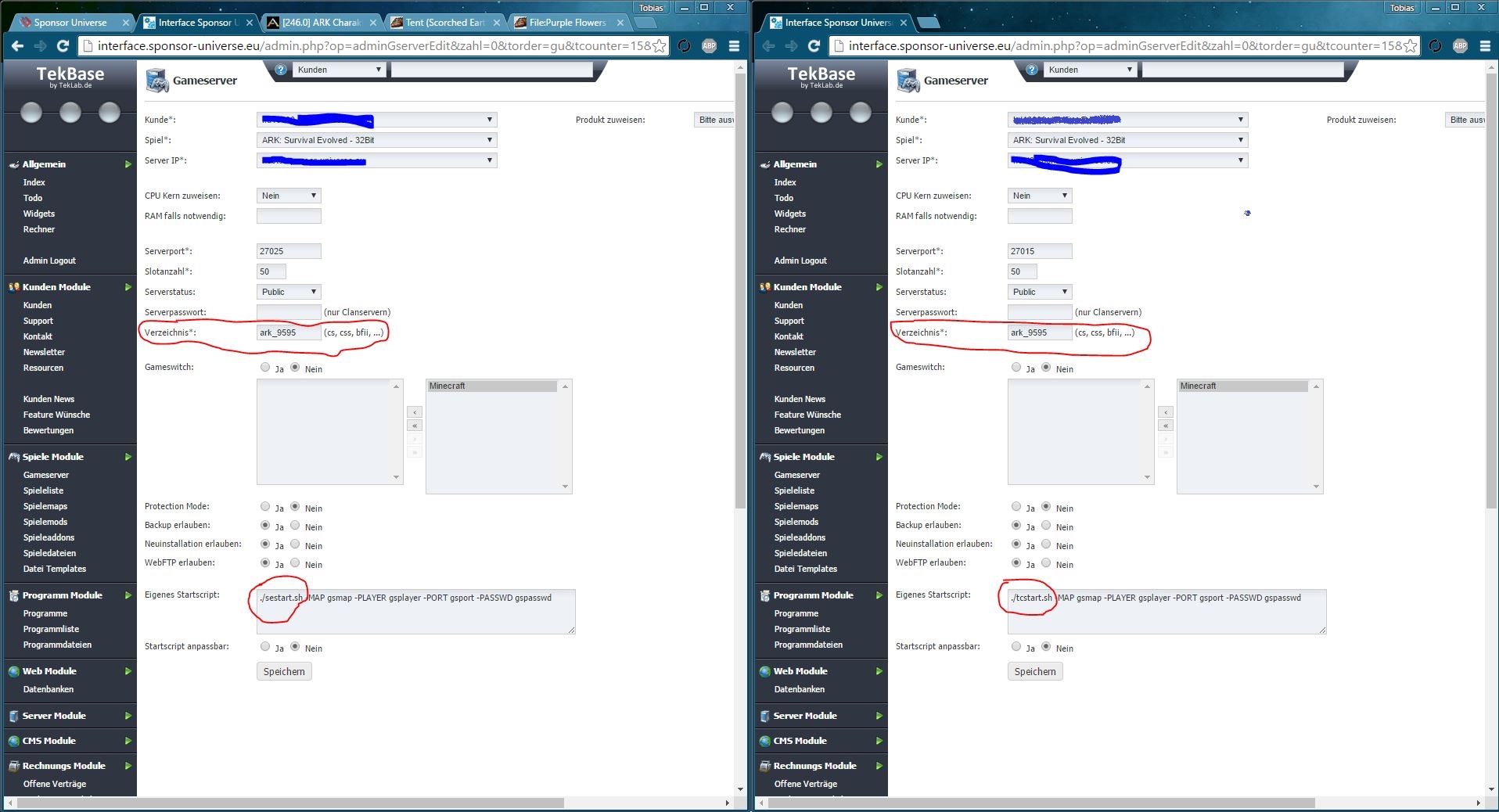
Task: Click the Serverport field in right form
Action: coord(1040,251)
